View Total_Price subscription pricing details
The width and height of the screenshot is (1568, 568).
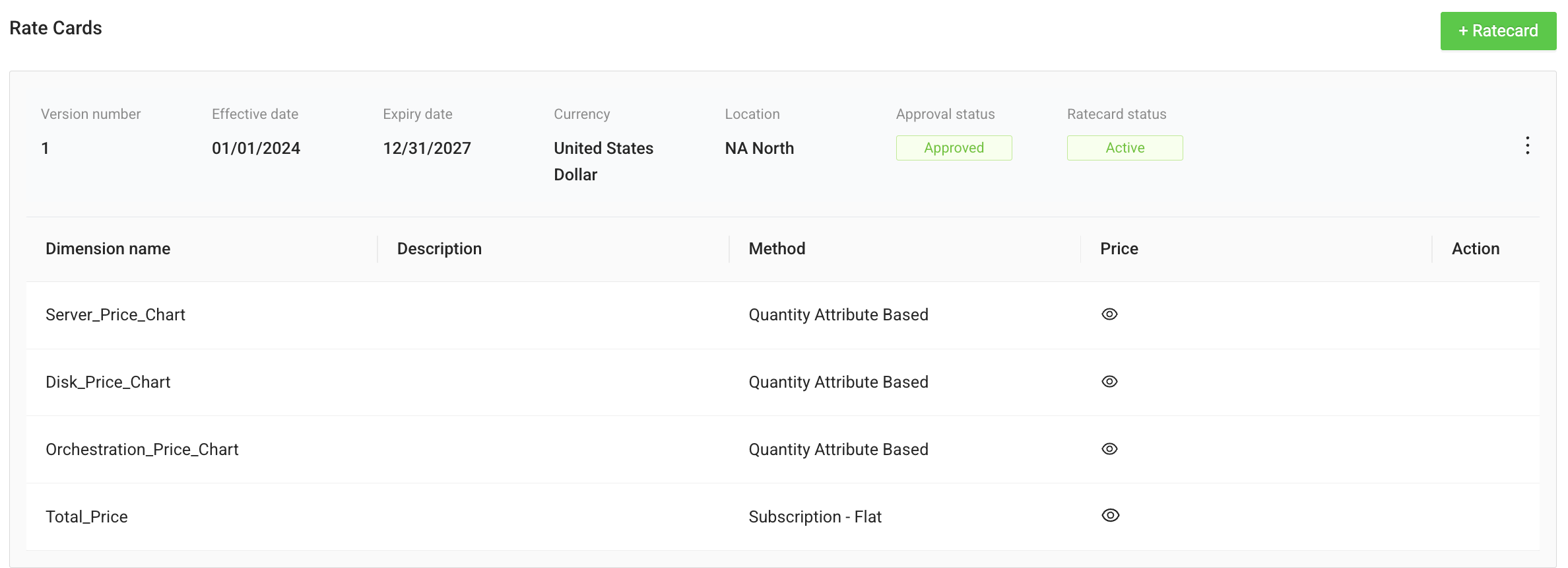(x=1111, y=516)
